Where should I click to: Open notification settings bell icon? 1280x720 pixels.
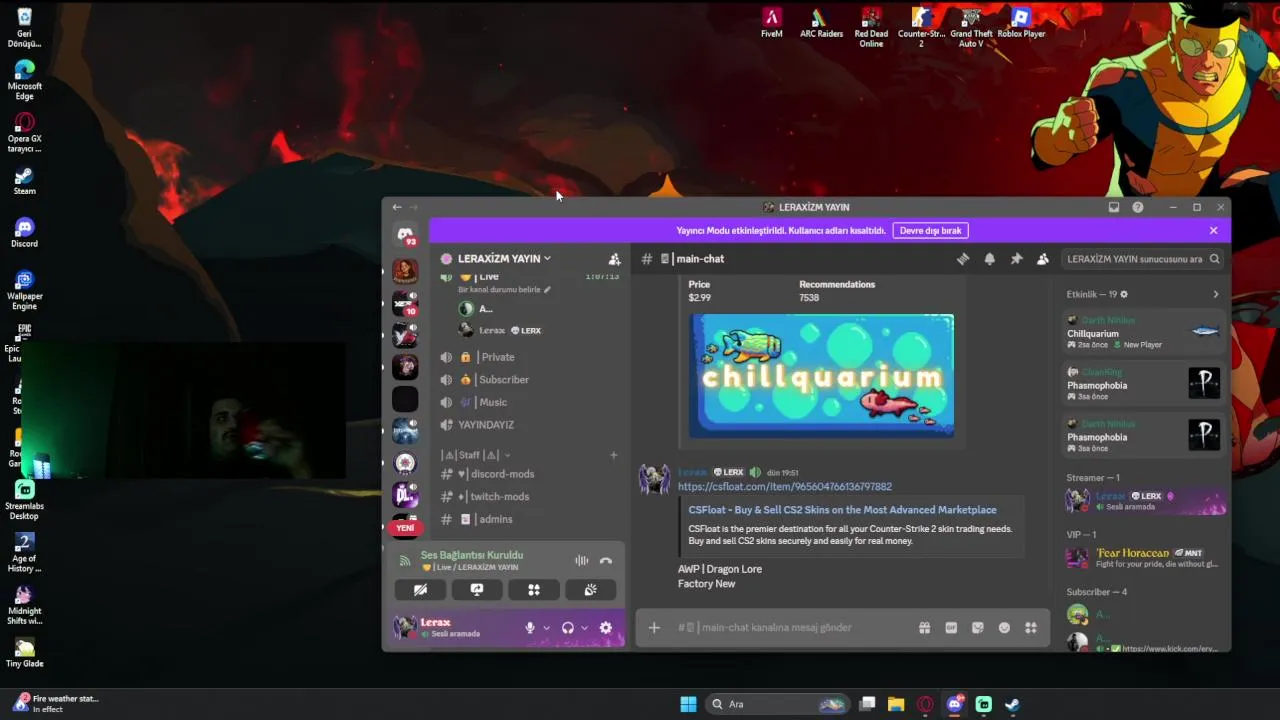click(989, 259)
